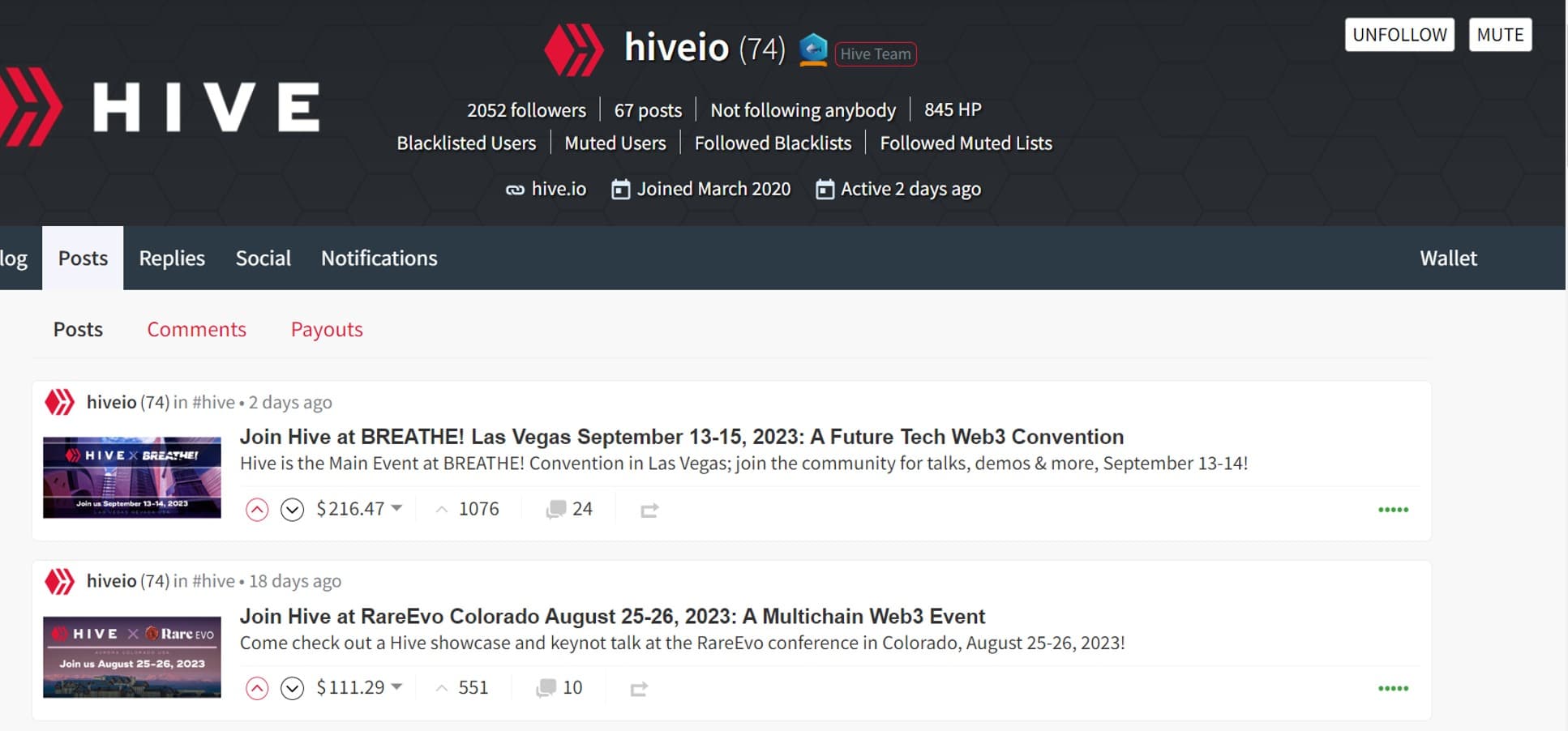Open comments icon showing 10 replies
This screenshot has height=731, width=1568.
click(x=546, y=688)
